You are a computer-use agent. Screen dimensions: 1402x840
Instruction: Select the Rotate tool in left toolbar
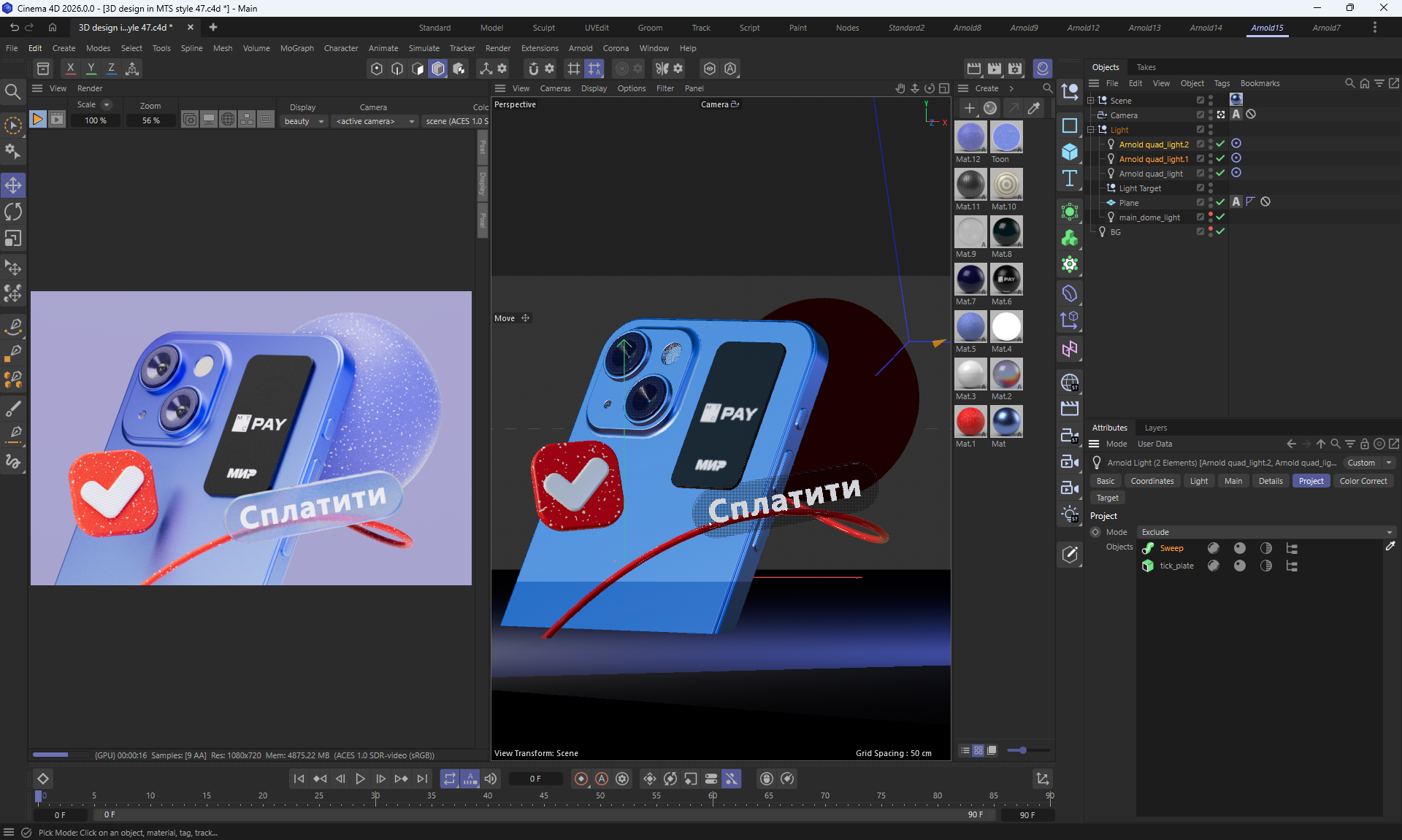[x=13, y=212]
